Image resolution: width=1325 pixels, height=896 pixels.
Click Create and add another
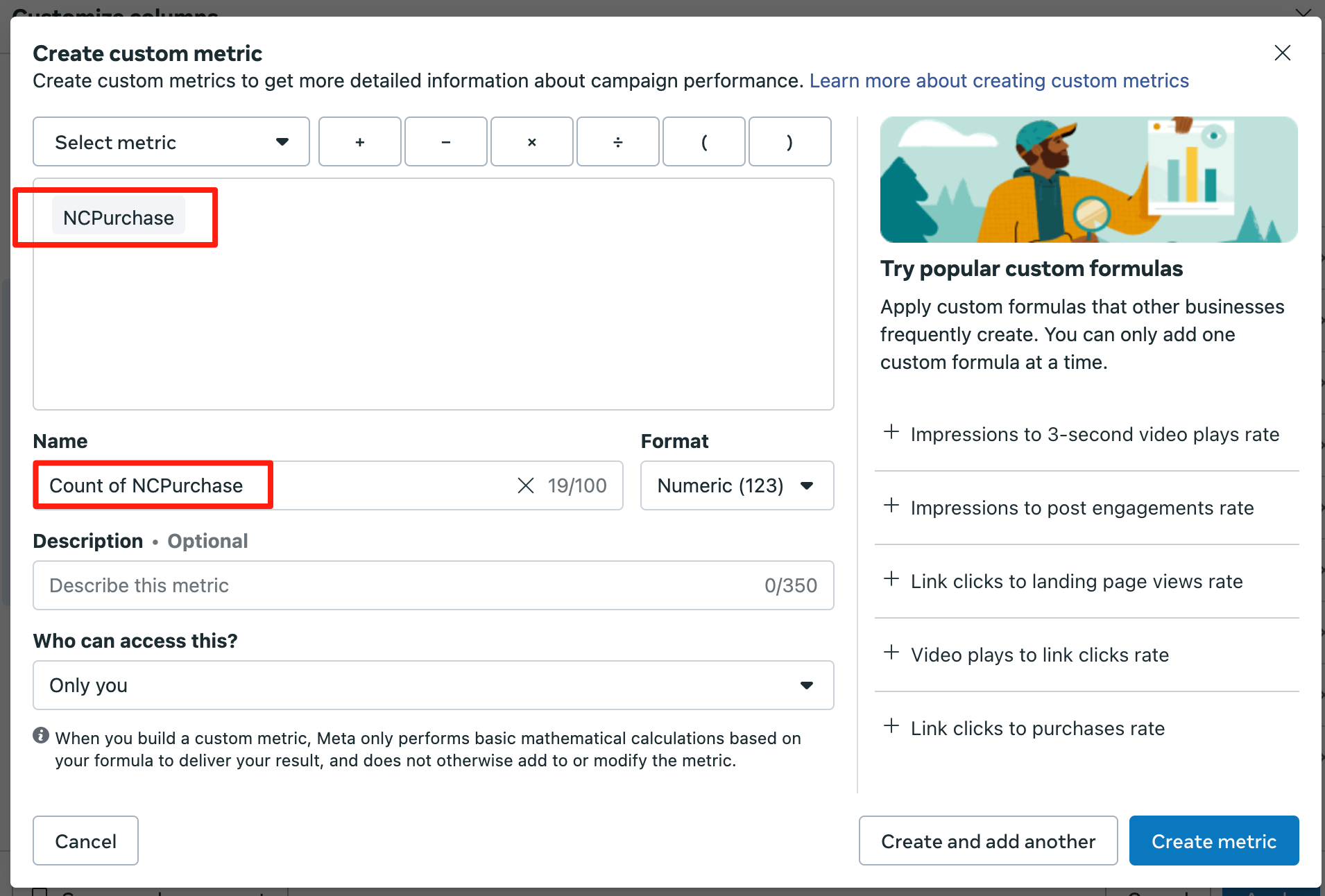pyautogui.click(x=988, y=841)
